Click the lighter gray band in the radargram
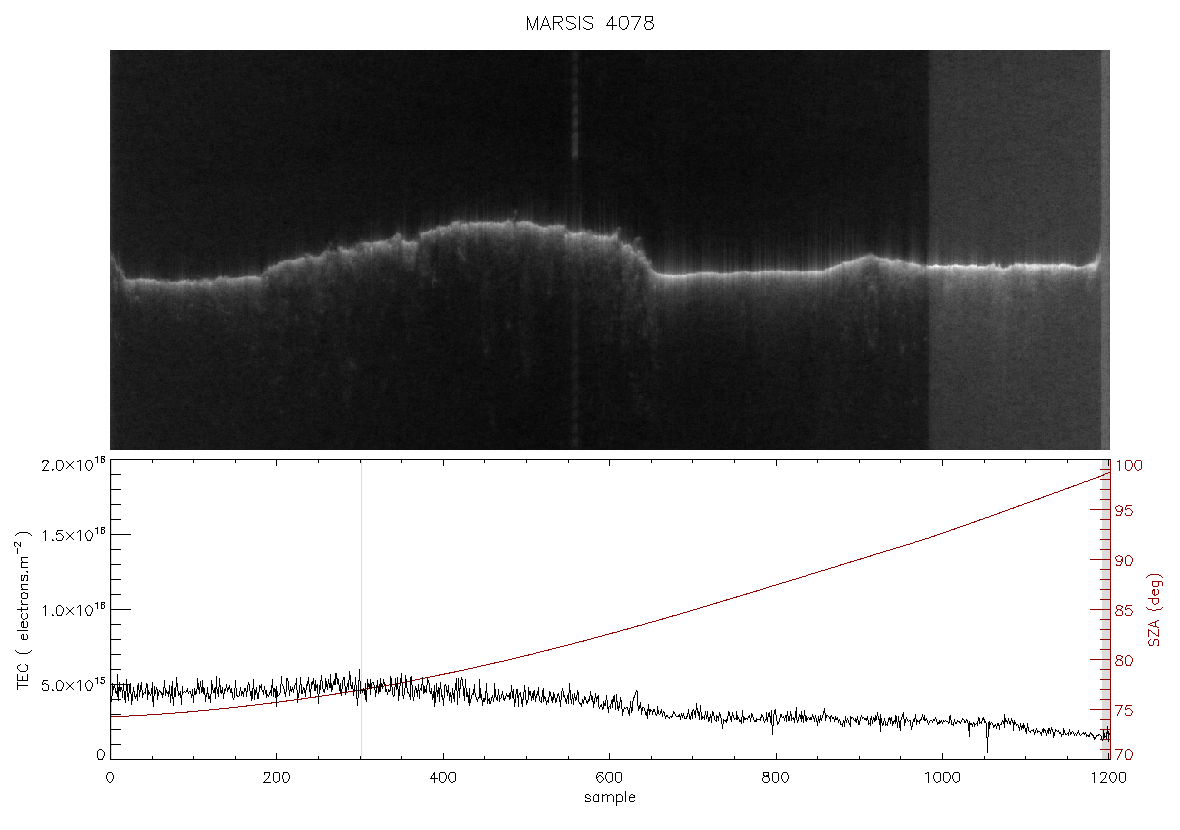 tap(1014, 250)
